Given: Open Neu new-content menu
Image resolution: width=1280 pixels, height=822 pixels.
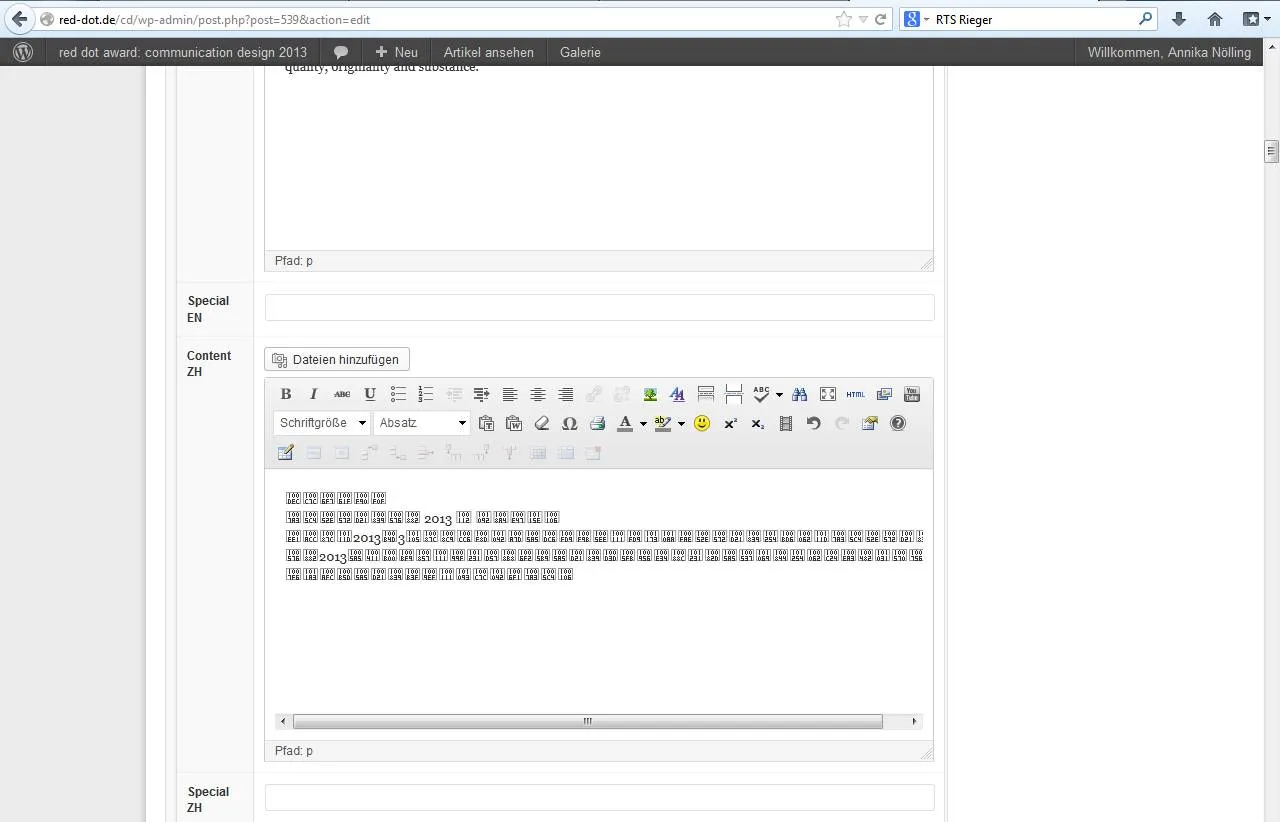Looking at the screenshot, I should tap(396, 52).
